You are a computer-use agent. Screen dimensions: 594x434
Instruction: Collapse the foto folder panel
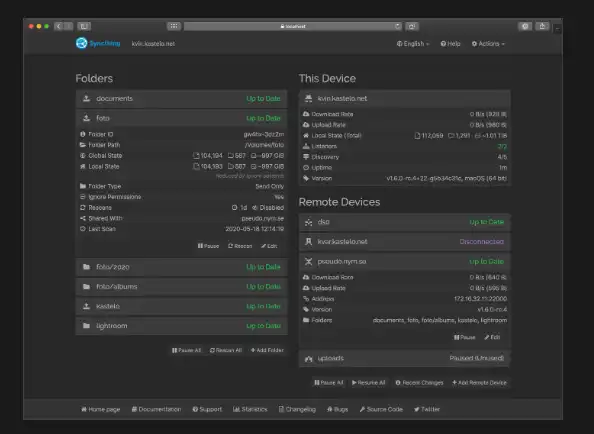181,118
